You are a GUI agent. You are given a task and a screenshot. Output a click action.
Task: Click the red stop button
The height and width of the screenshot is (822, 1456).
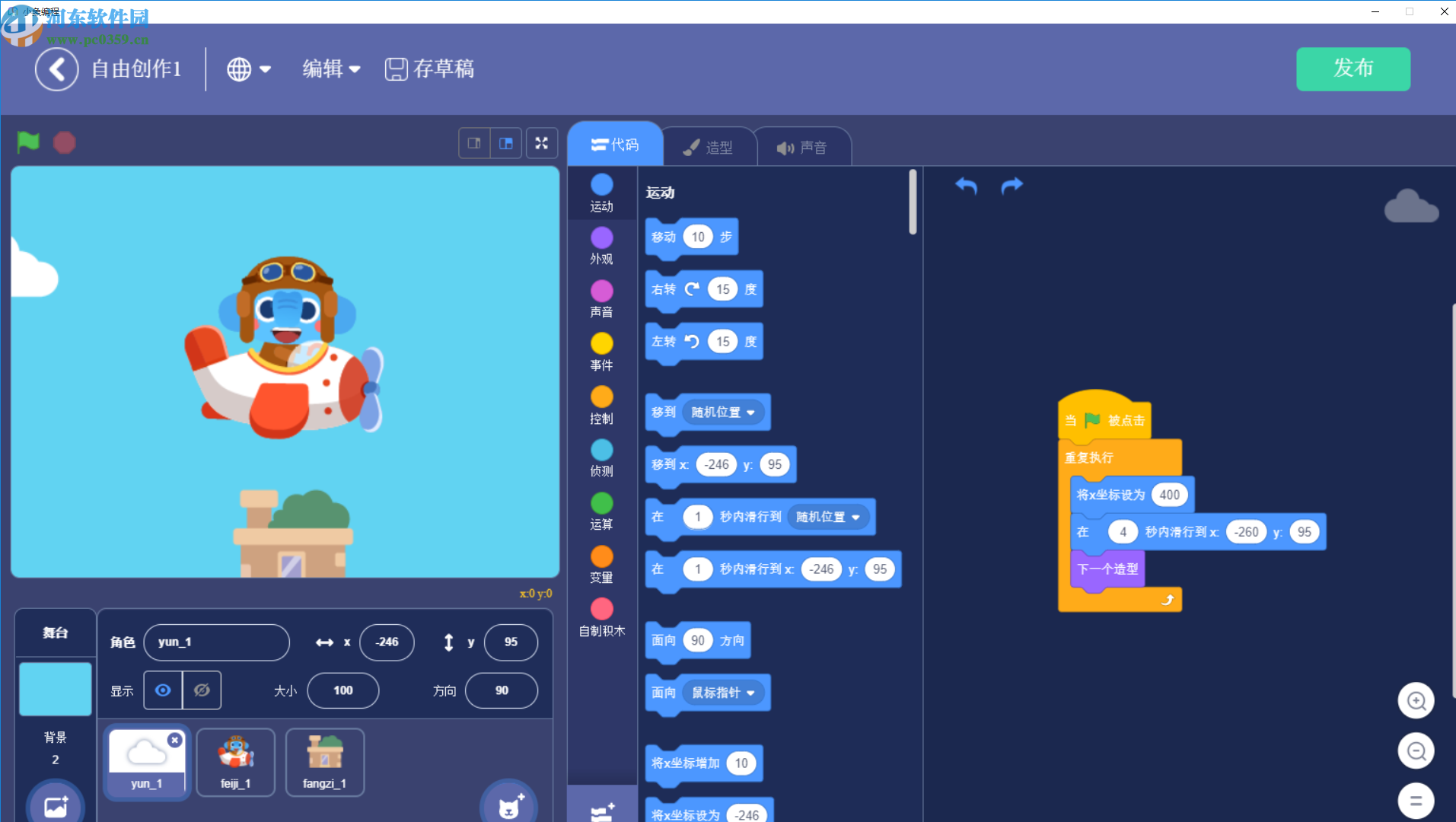pos(65,142)
